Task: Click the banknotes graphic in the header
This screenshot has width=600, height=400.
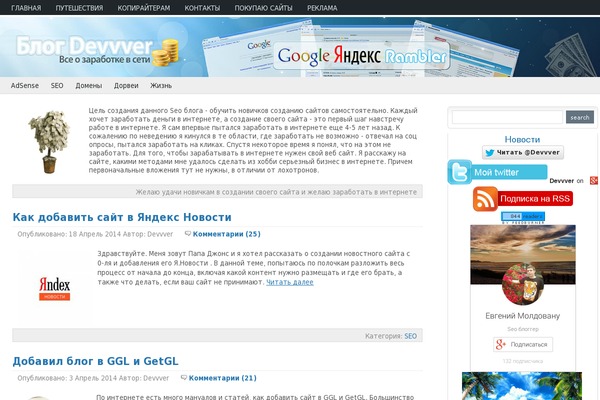Action: tap(569, 56)
